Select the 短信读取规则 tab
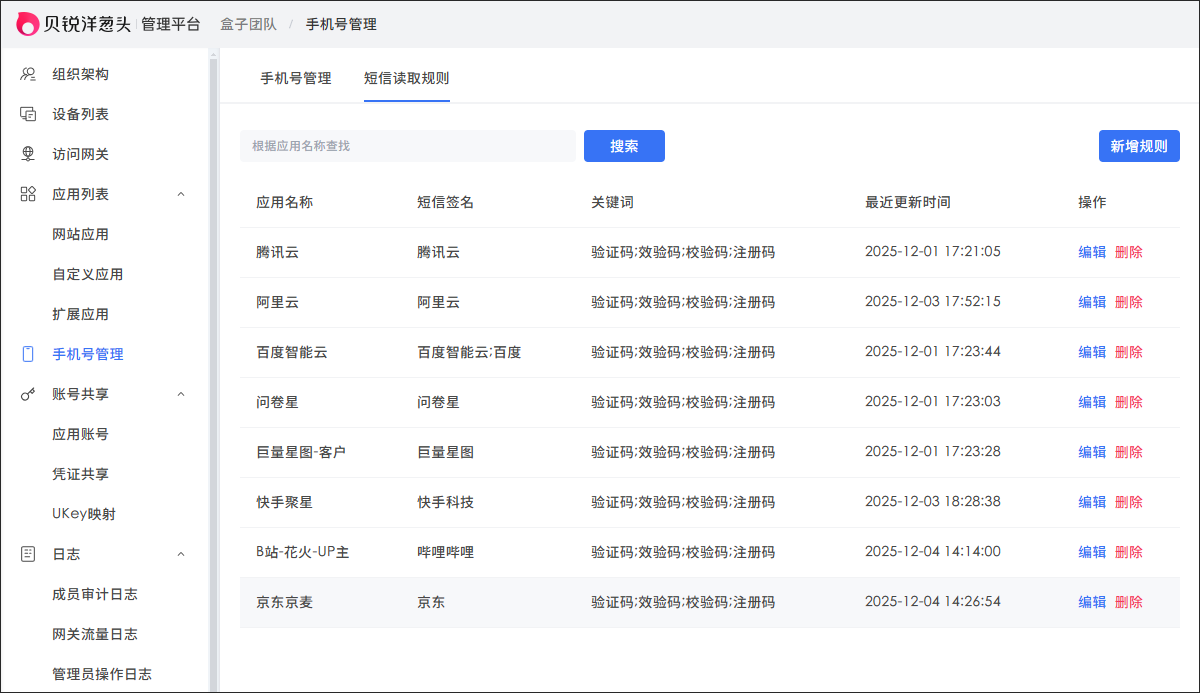Viewport: 1200px width, 693px height. click(406, 78)
